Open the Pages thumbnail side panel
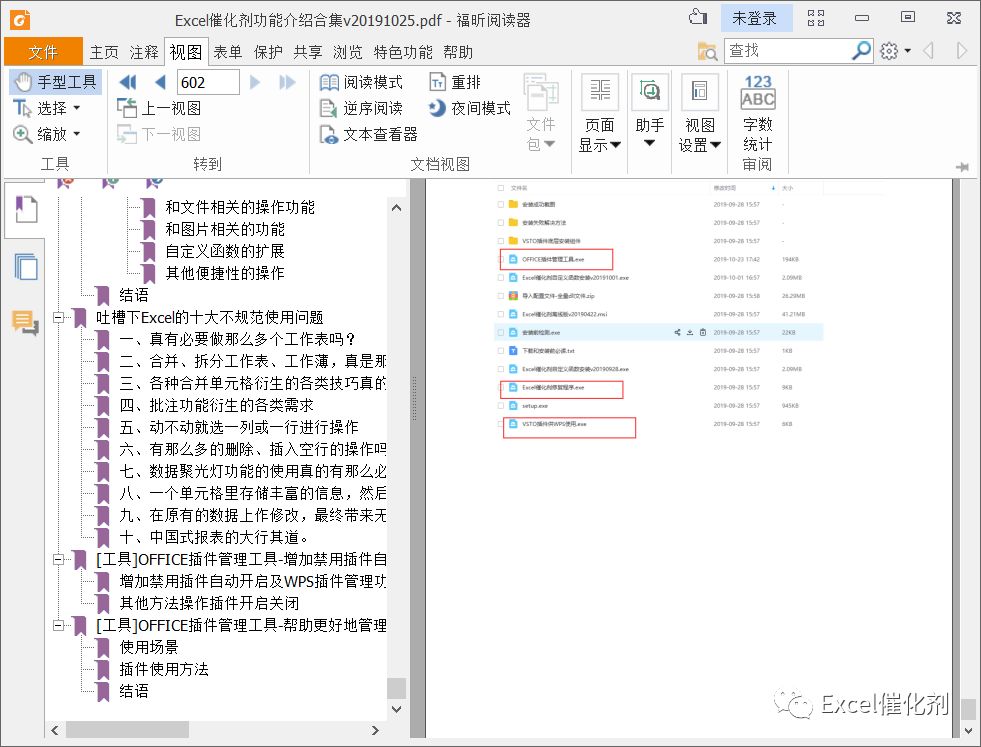This screenshot has height=747, width=981. (26, 267)
